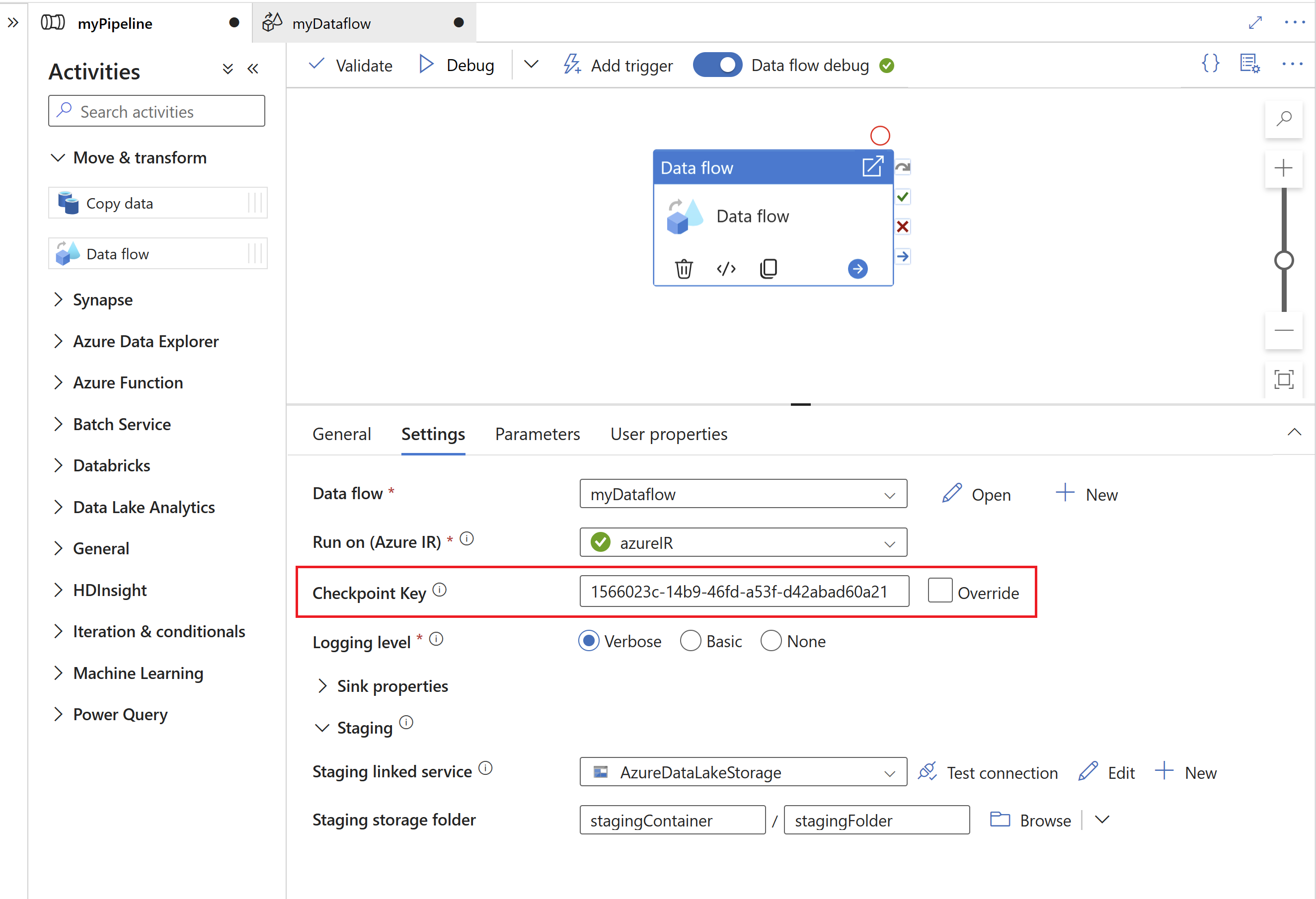Click the Checkpoint Key input field
Screen dimensions: 1316x899
coord(743,592)
